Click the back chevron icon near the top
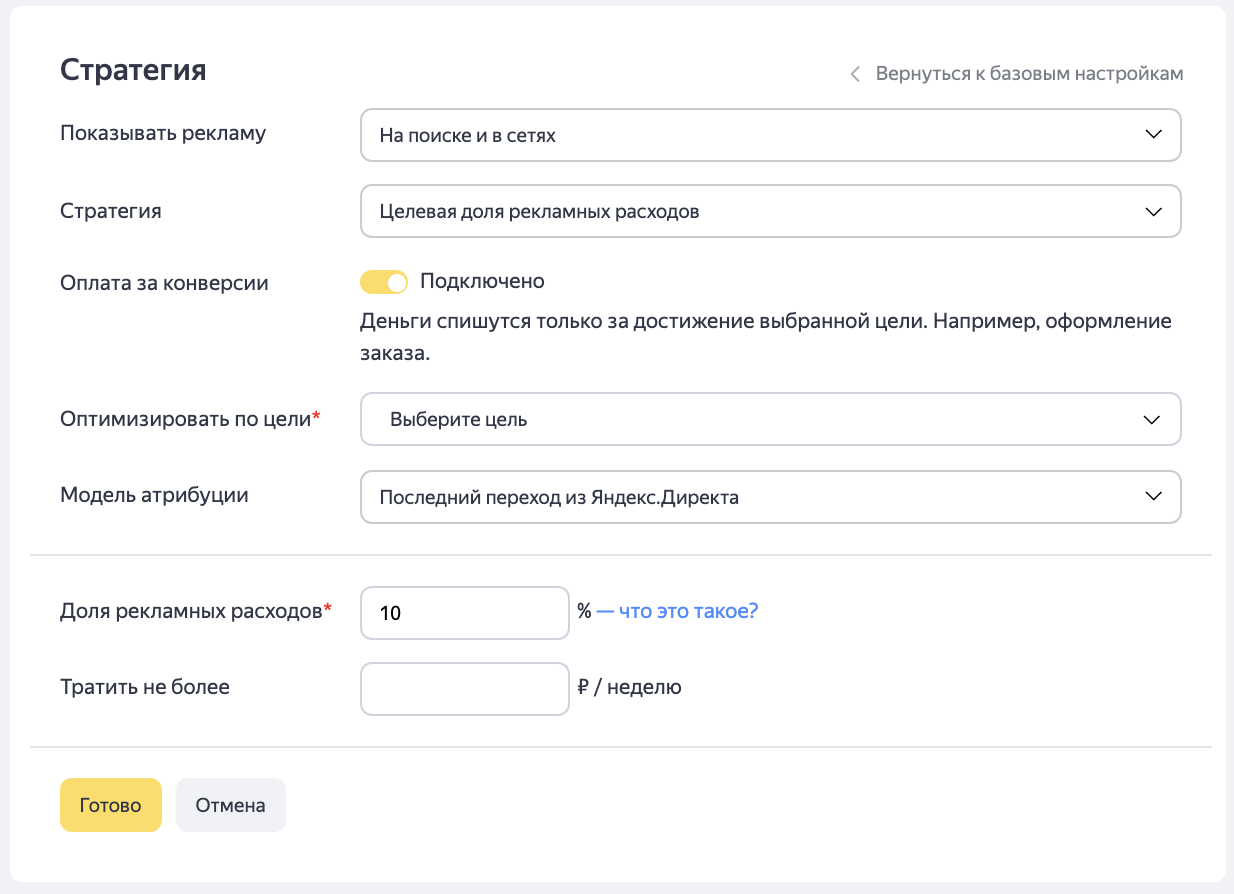 855,74
